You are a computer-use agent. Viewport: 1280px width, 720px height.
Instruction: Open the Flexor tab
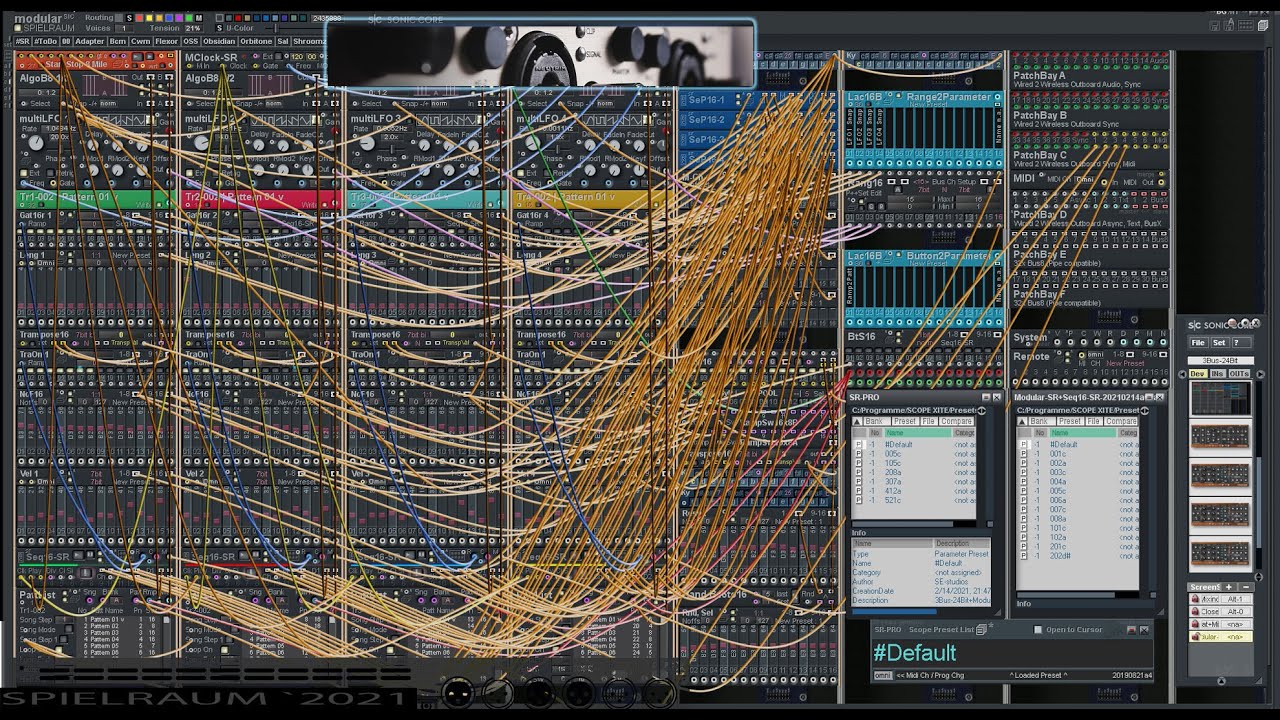166,41
